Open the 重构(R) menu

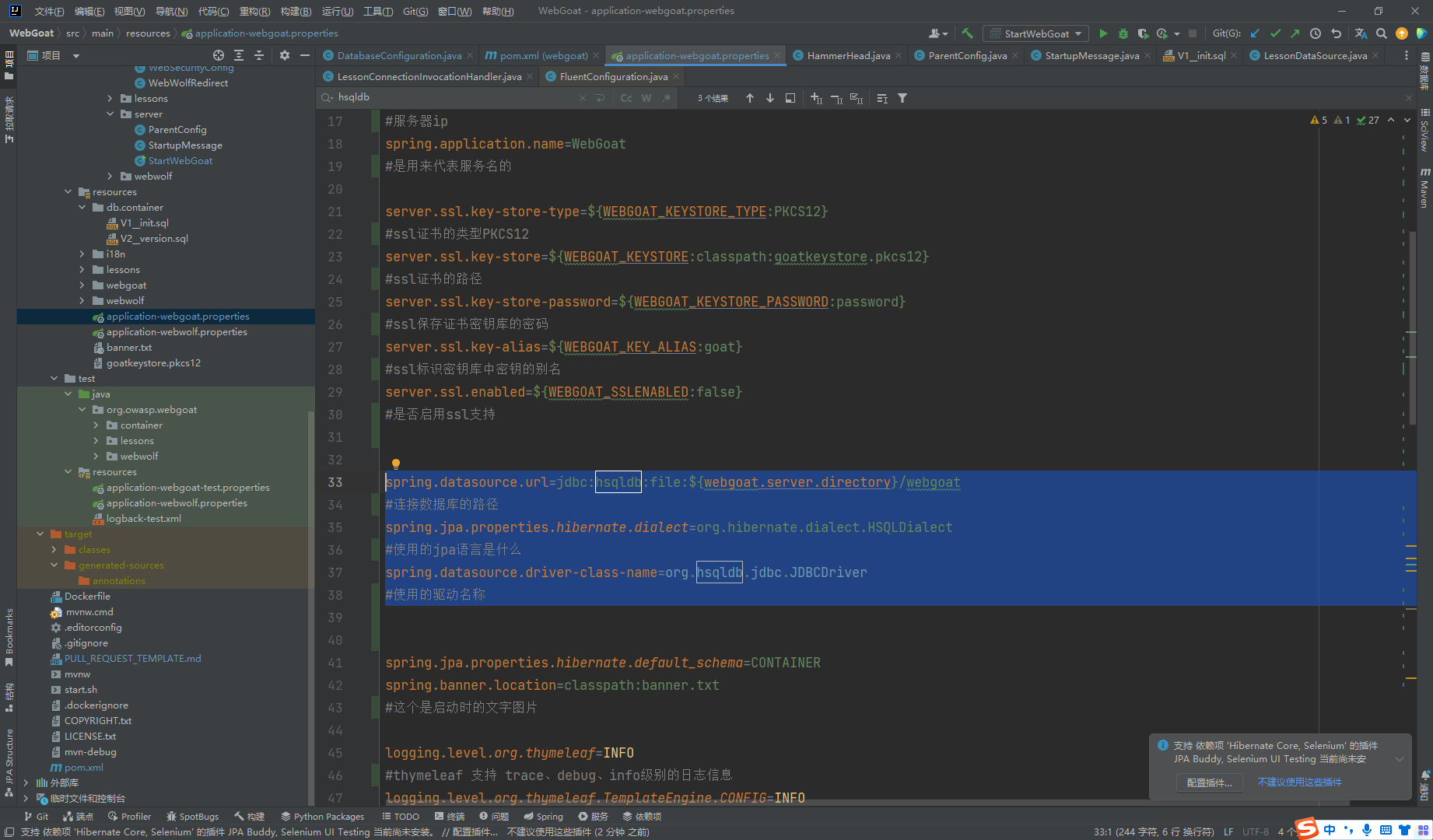pyautogui.click(x=254, y=11)
